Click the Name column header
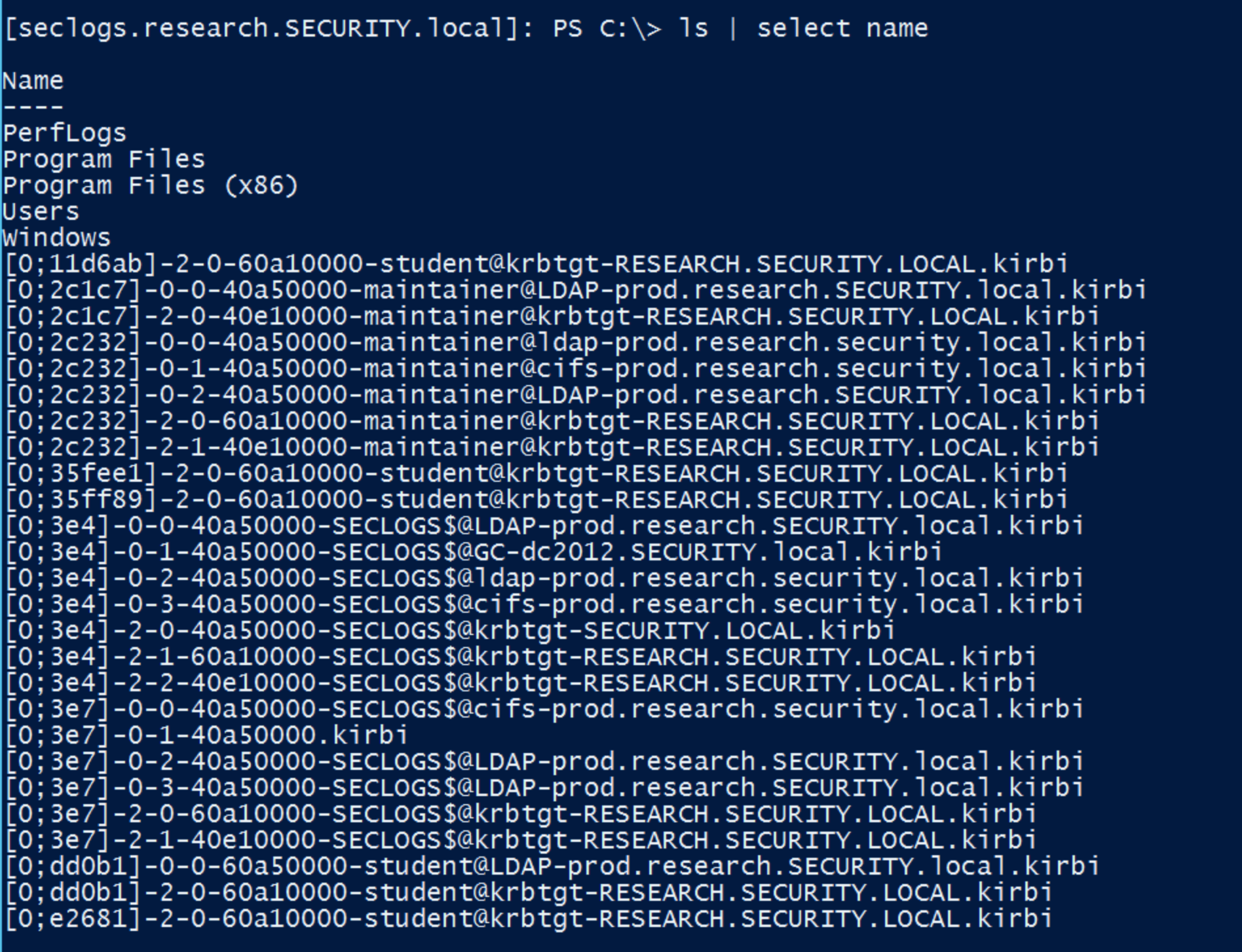Image resolution: width=1242 pixels, height=952 pixels. click(33, 81)
